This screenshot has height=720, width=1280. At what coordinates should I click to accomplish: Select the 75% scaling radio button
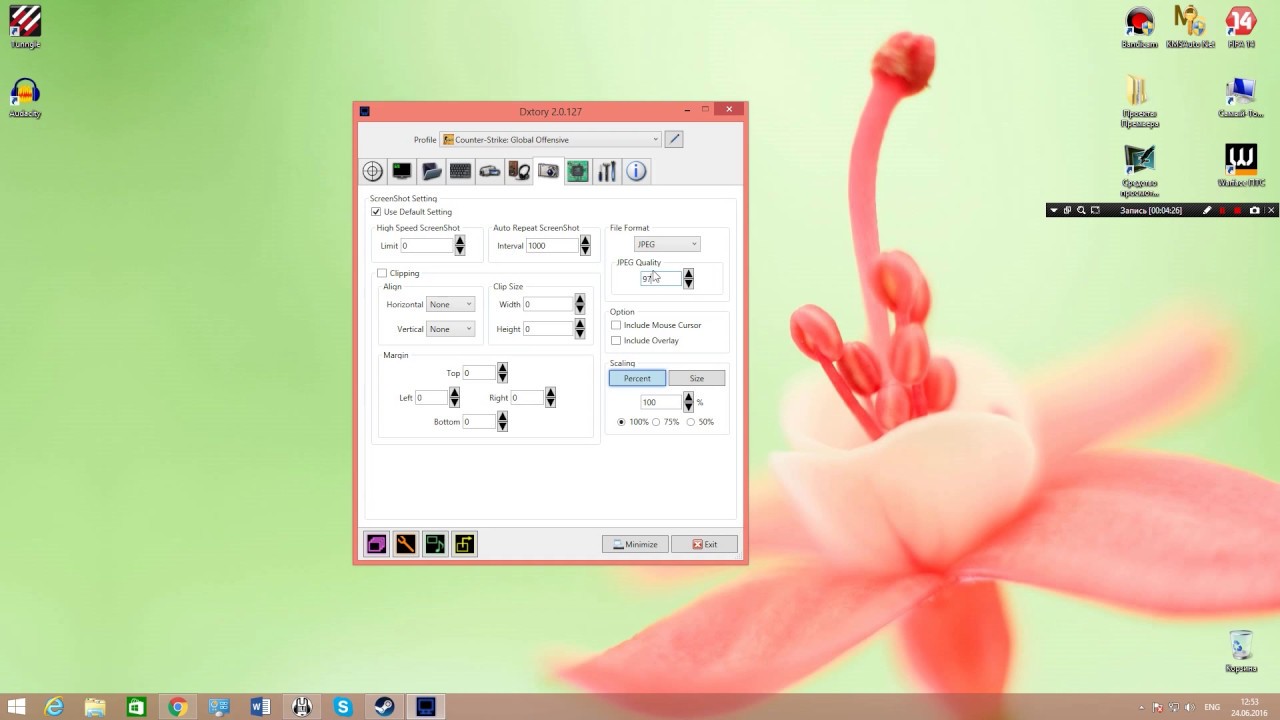point(656,422)
